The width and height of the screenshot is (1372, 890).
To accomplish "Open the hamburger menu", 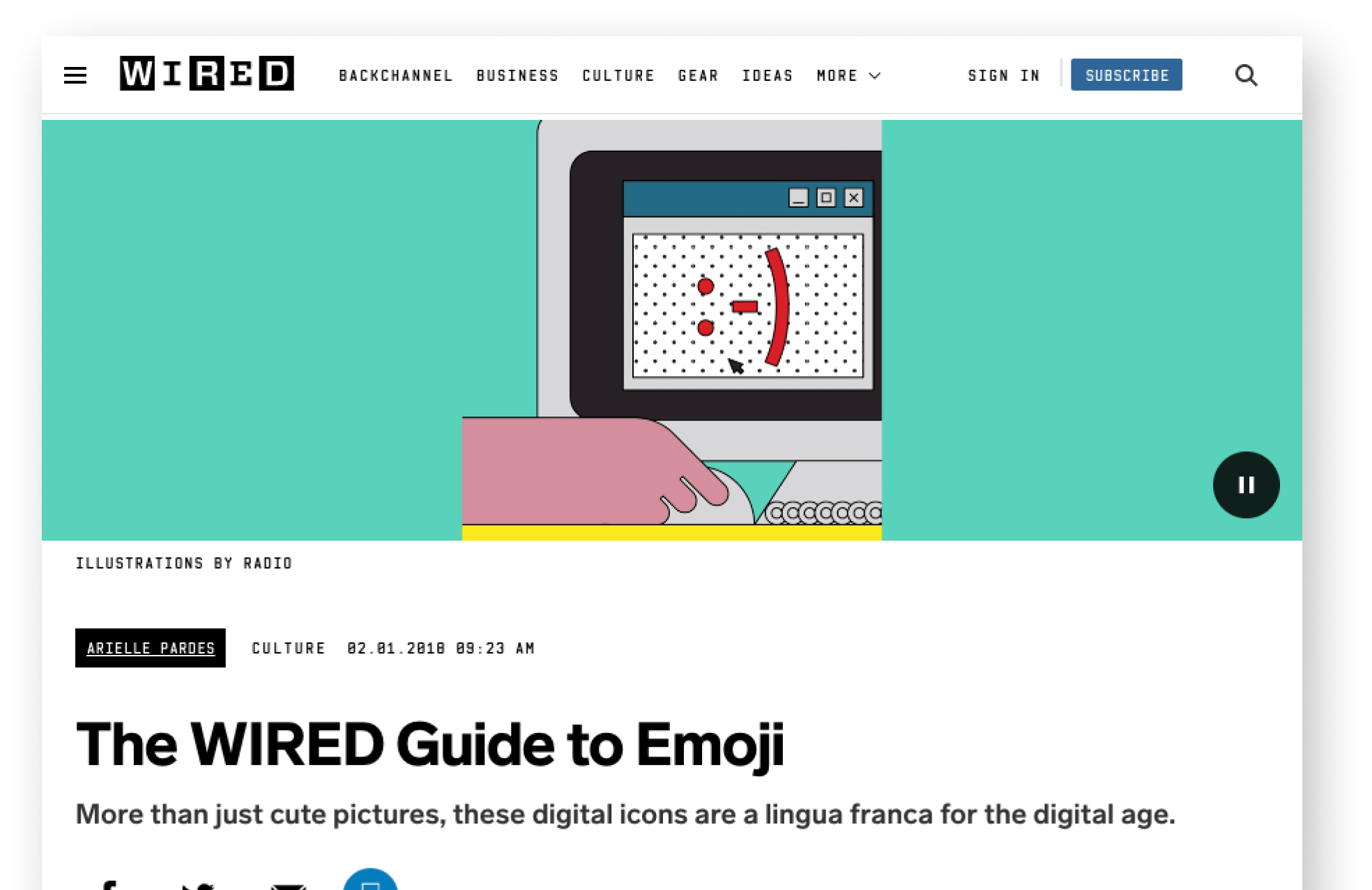I will [x=75, y=75].
